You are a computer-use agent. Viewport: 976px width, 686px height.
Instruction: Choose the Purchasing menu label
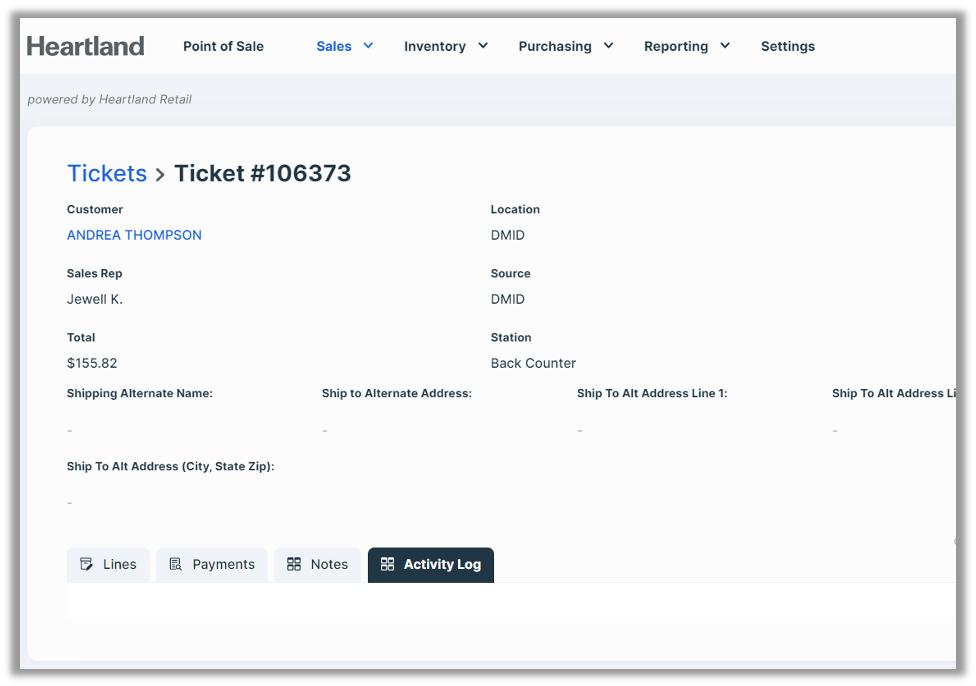[555, 46]
